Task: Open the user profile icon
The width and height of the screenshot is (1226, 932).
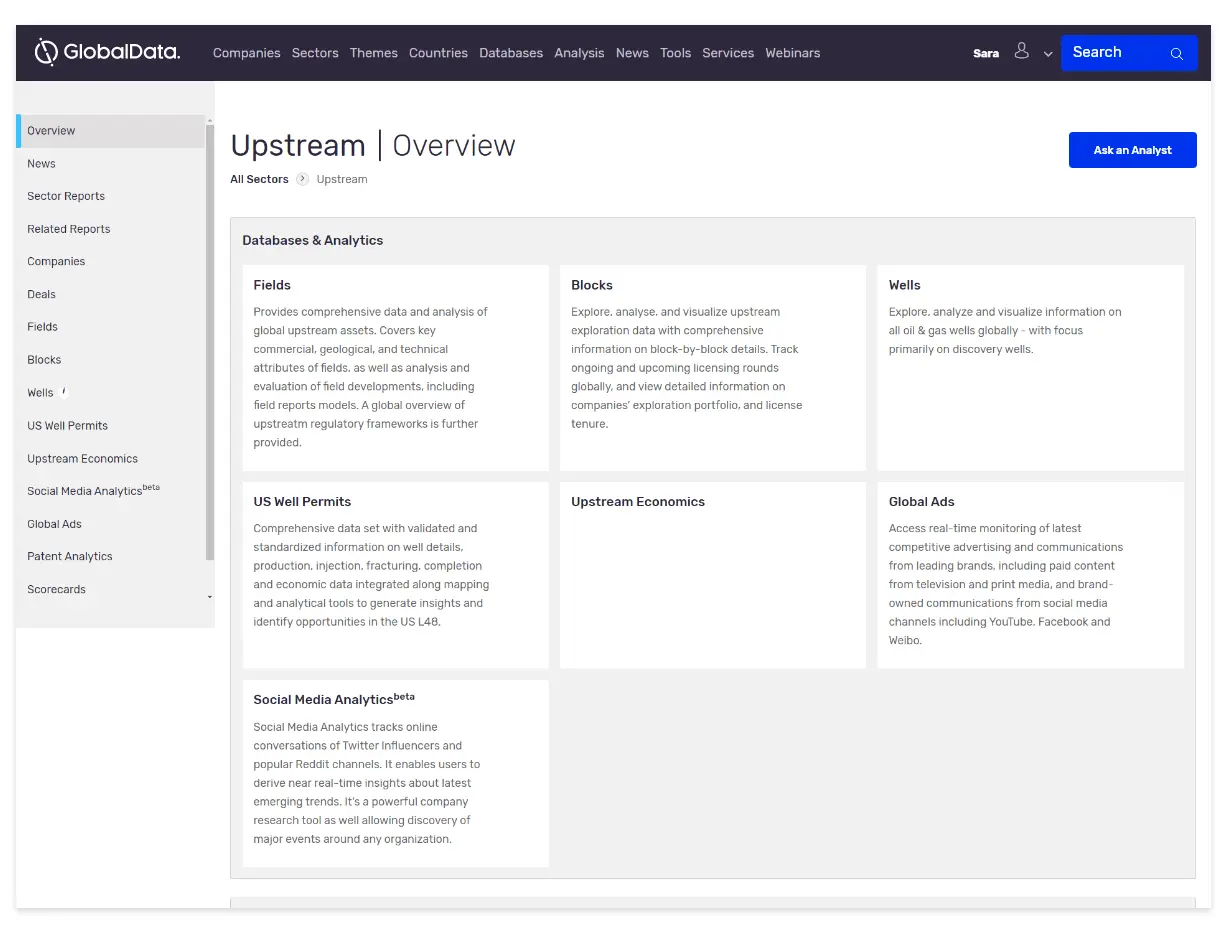Action: 1021,51
